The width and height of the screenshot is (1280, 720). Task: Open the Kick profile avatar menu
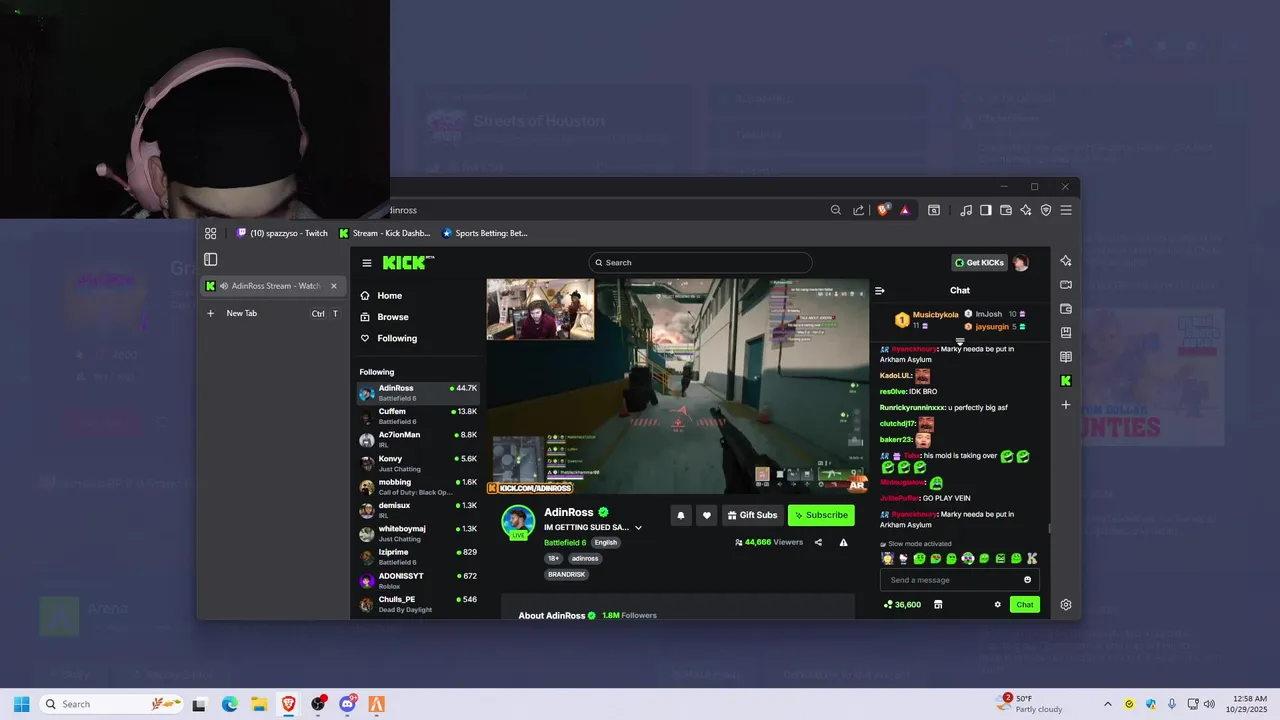[1021, 262]
